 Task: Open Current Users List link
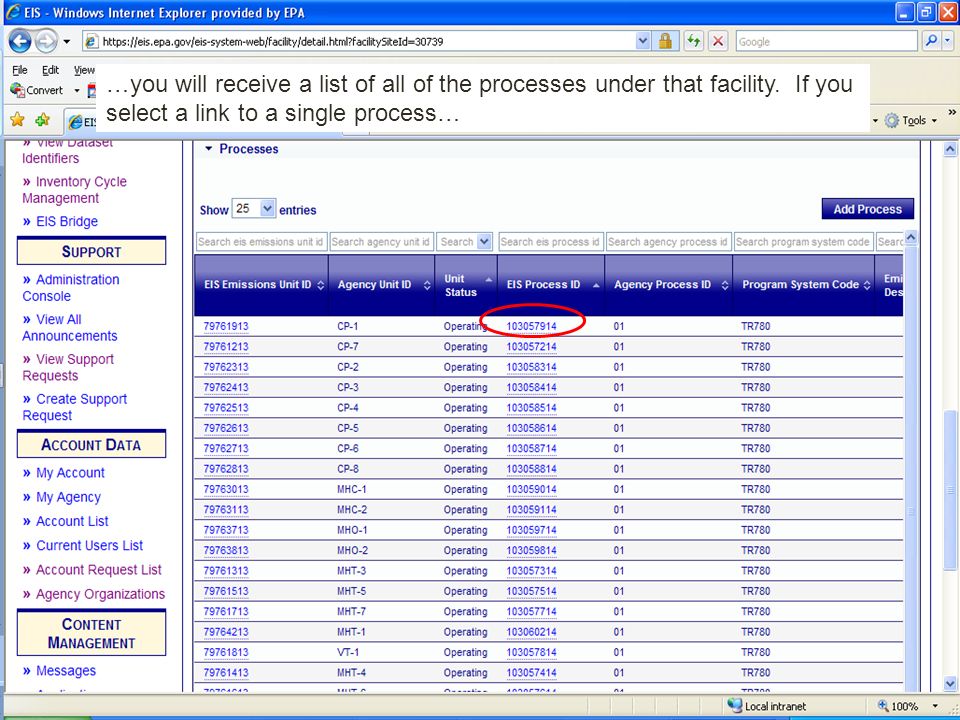(89, 545)
